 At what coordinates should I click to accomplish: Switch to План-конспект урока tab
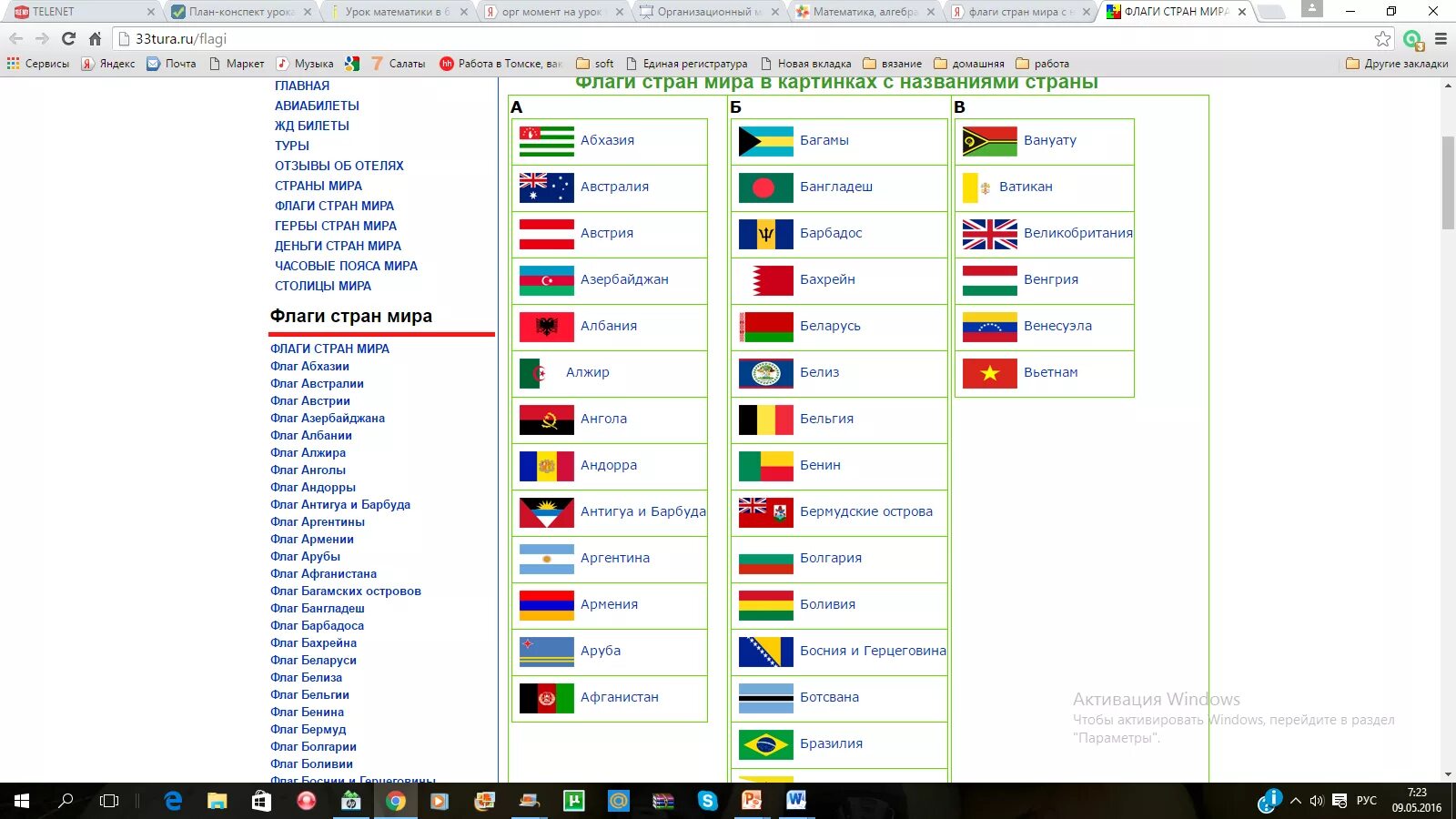241,12
